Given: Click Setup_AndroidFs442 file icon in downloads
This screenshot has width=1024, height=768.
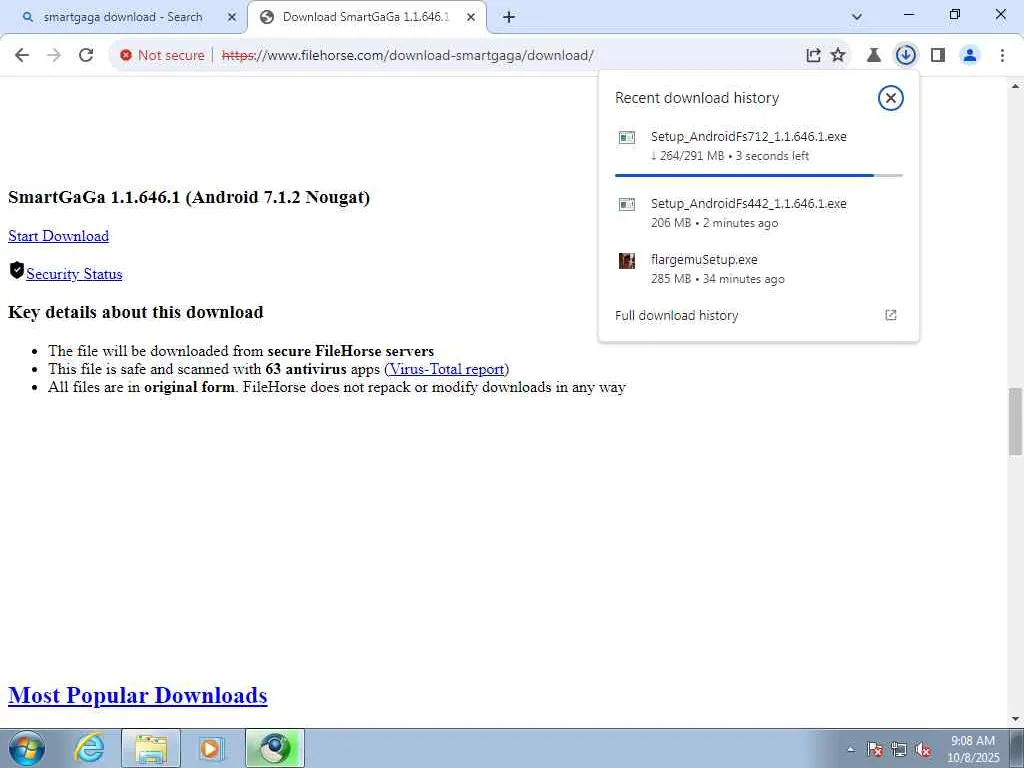Looking at the screenshot, I should coord(626,205).
